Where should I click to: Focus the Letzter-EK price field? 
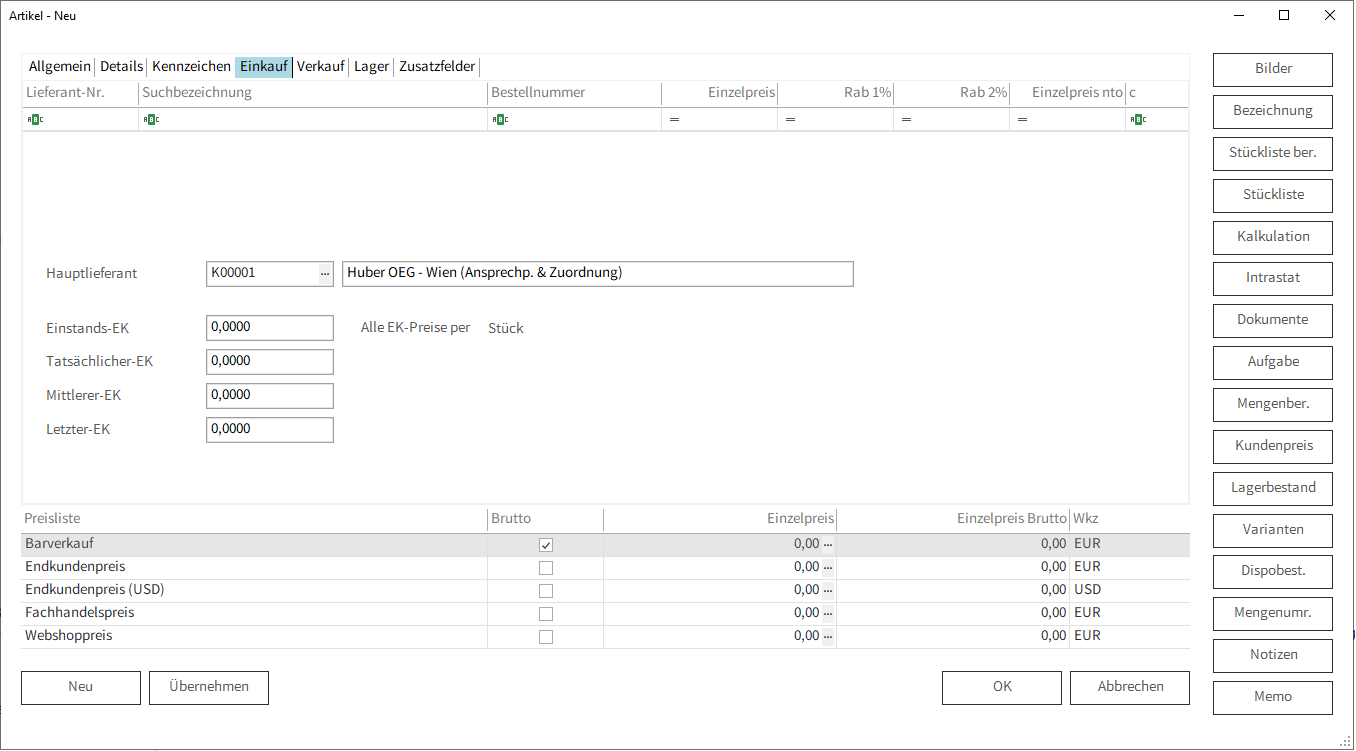[x=270, y=430]
